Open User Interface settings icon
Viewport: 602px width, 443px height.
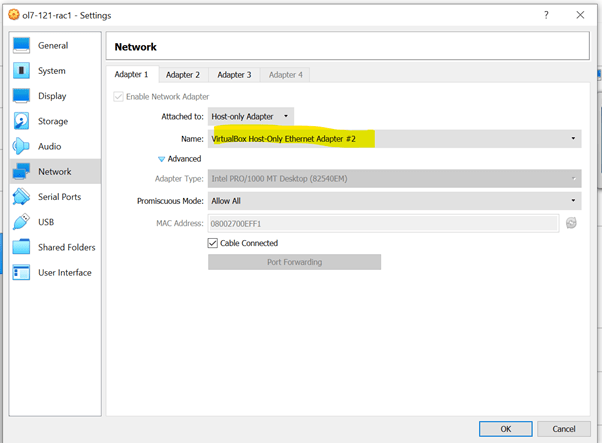22,272
